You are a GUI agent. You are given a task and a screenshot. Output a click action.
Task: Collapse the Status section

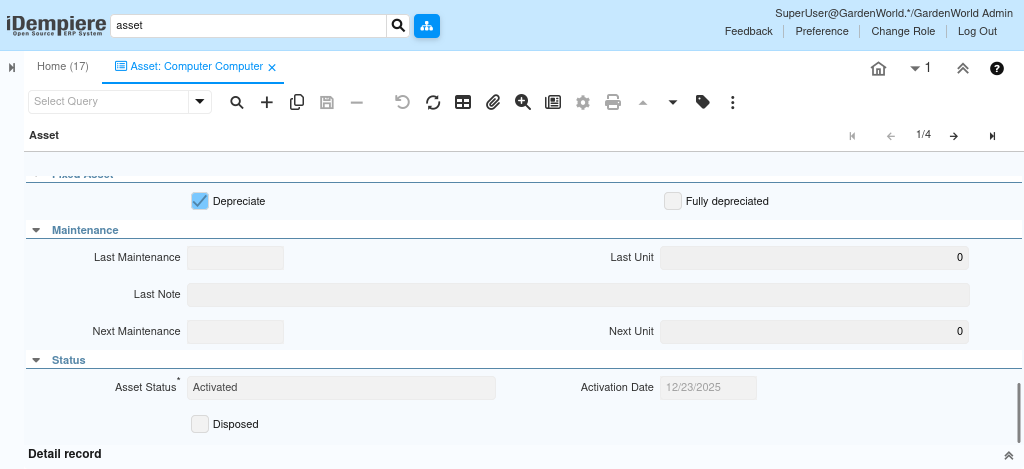pyautogui.click(x=36, y=360)
